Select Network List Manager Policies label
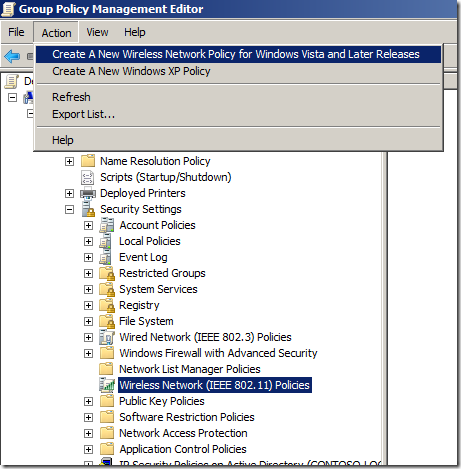461x469 pixels. pos(190,369)
